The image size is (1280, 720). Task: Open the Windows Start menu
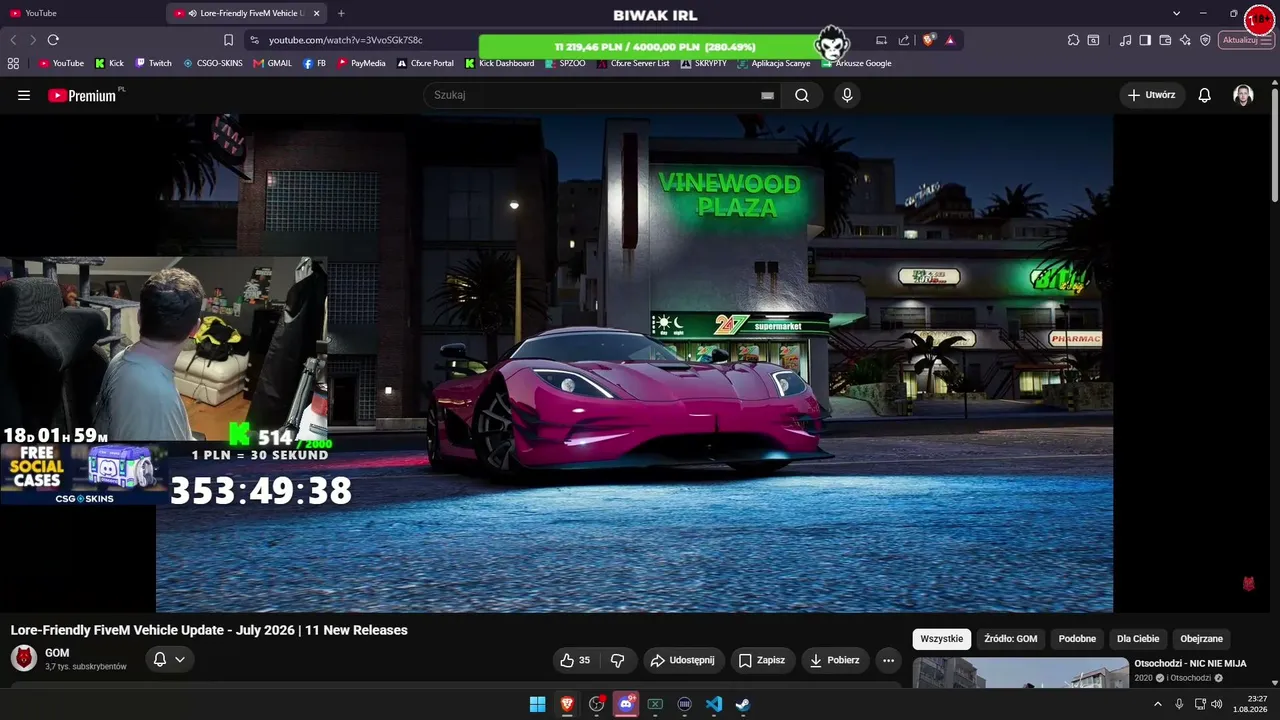(x=537, y=704)
